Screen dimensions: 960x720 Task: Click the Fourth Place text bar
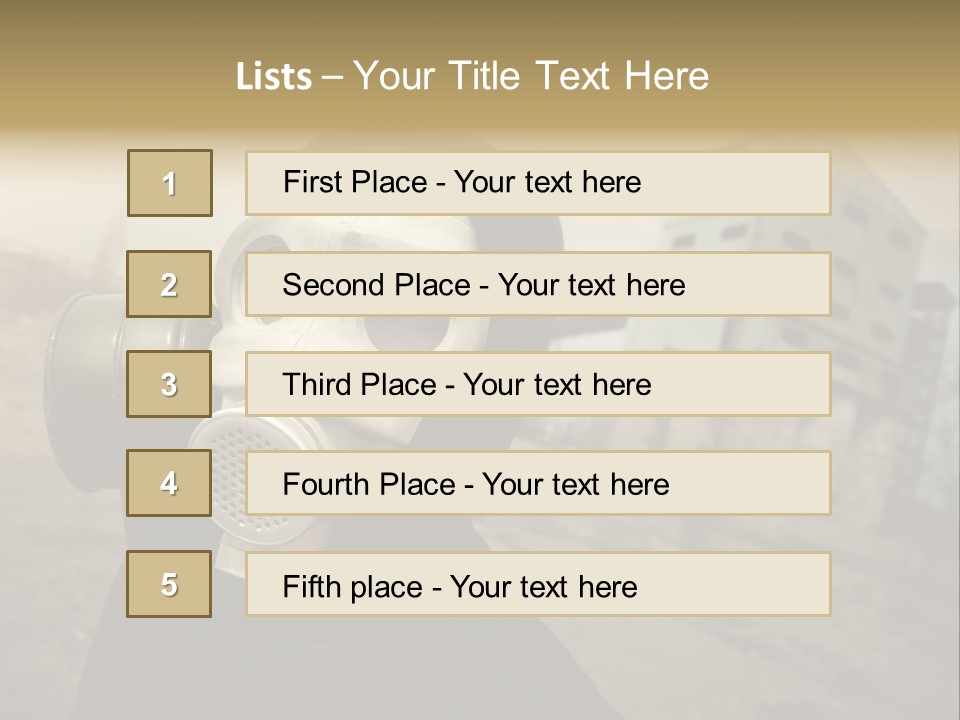(x=538, y=483)
